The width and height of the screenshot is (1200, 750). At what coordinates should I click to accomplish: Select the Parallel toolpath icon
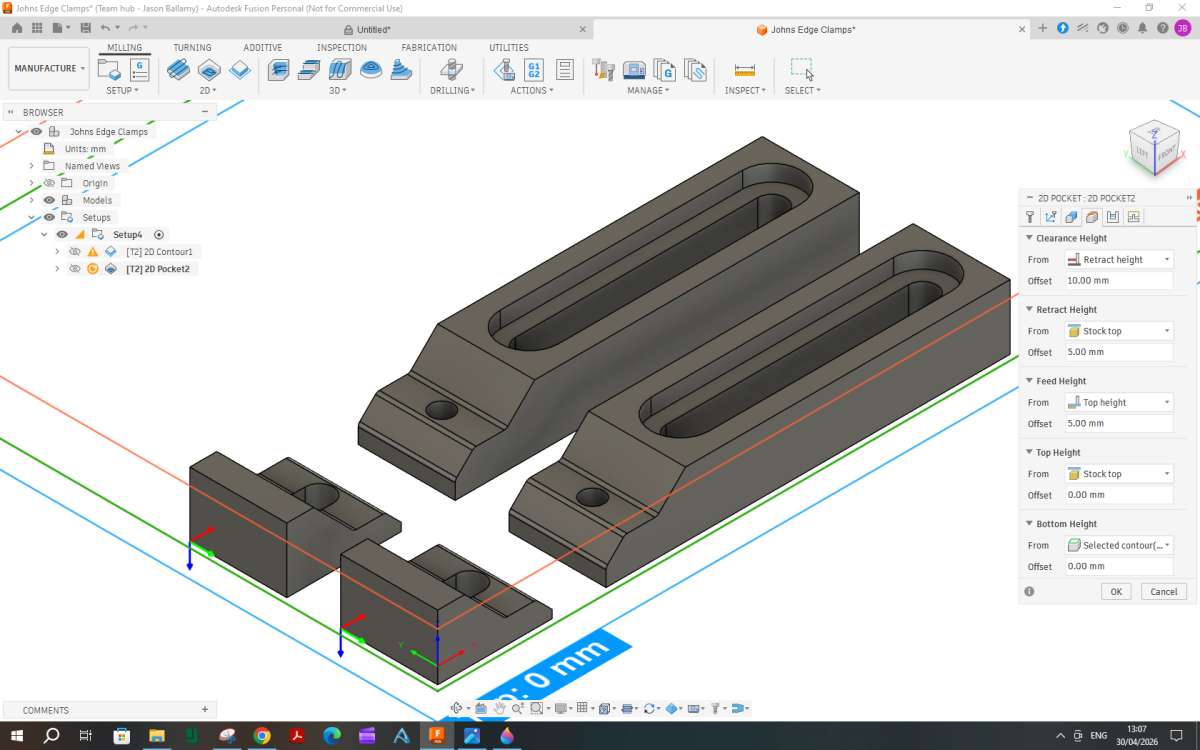coord(340,70)
